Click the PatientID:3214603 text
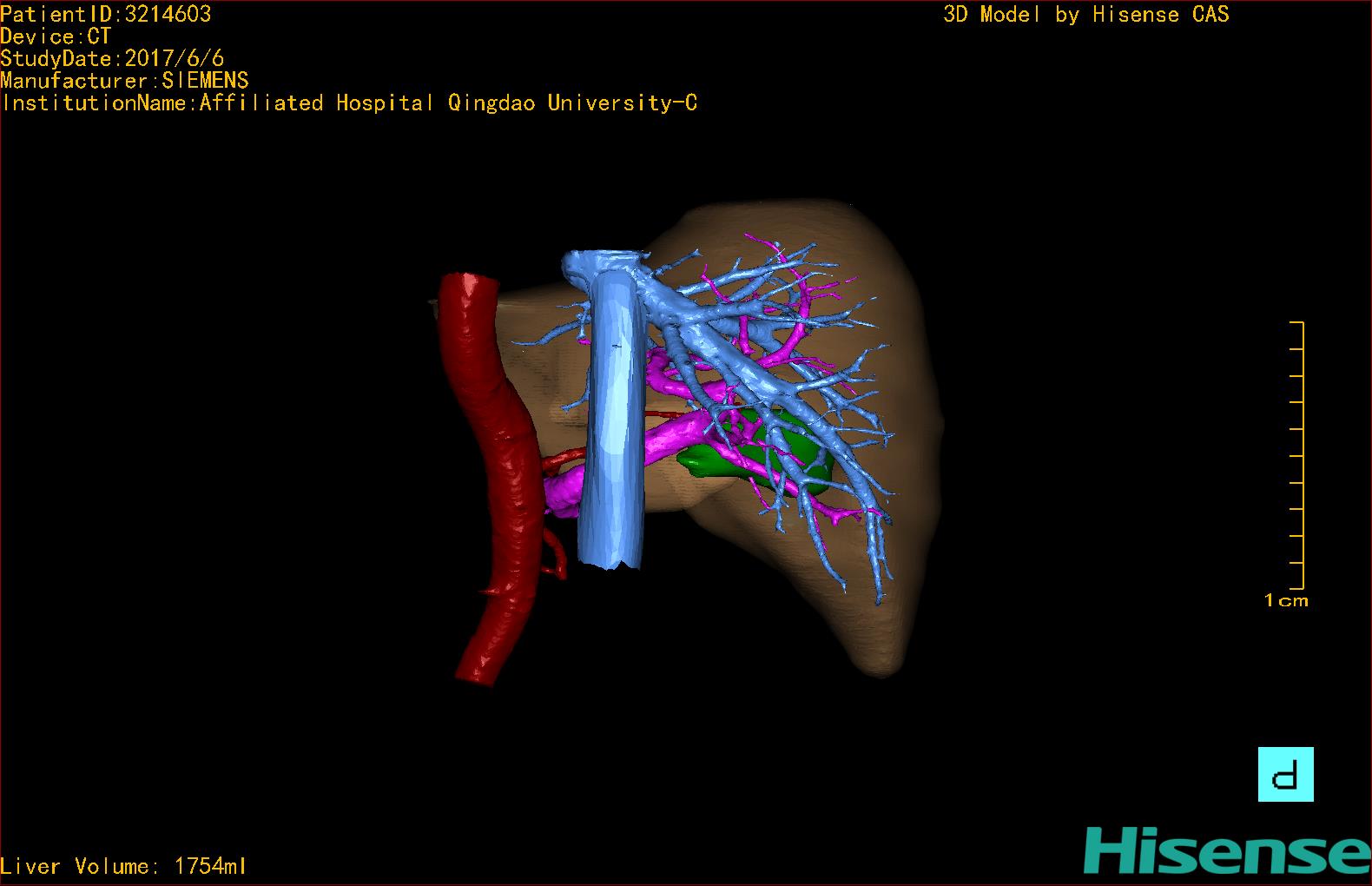This screenshot has width=1372, height=886. point(106,14)
